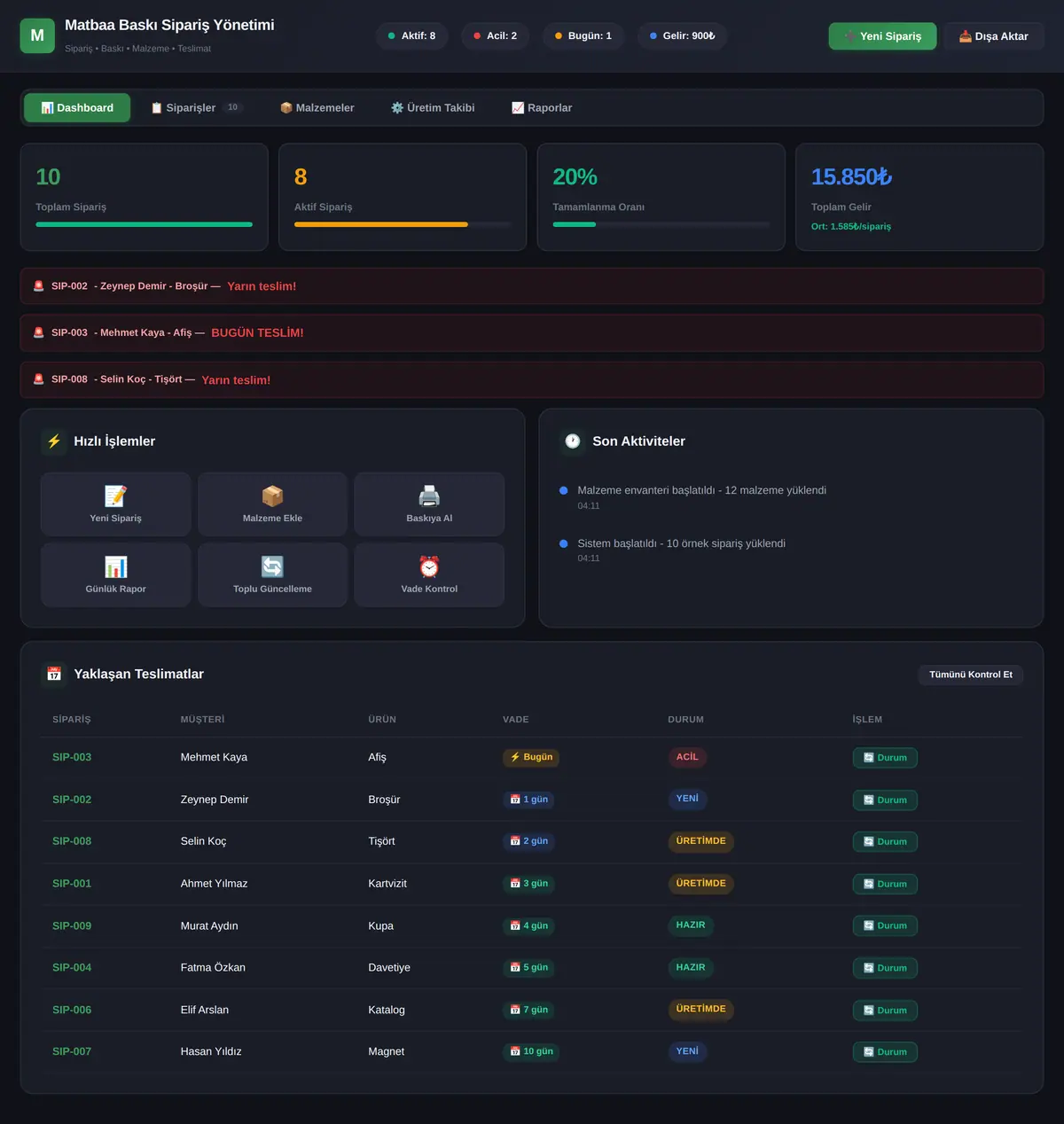The image size is (1064, 1124).
Task: Update status via Durum button for SIP-003
Action: [x=885, y=758]
